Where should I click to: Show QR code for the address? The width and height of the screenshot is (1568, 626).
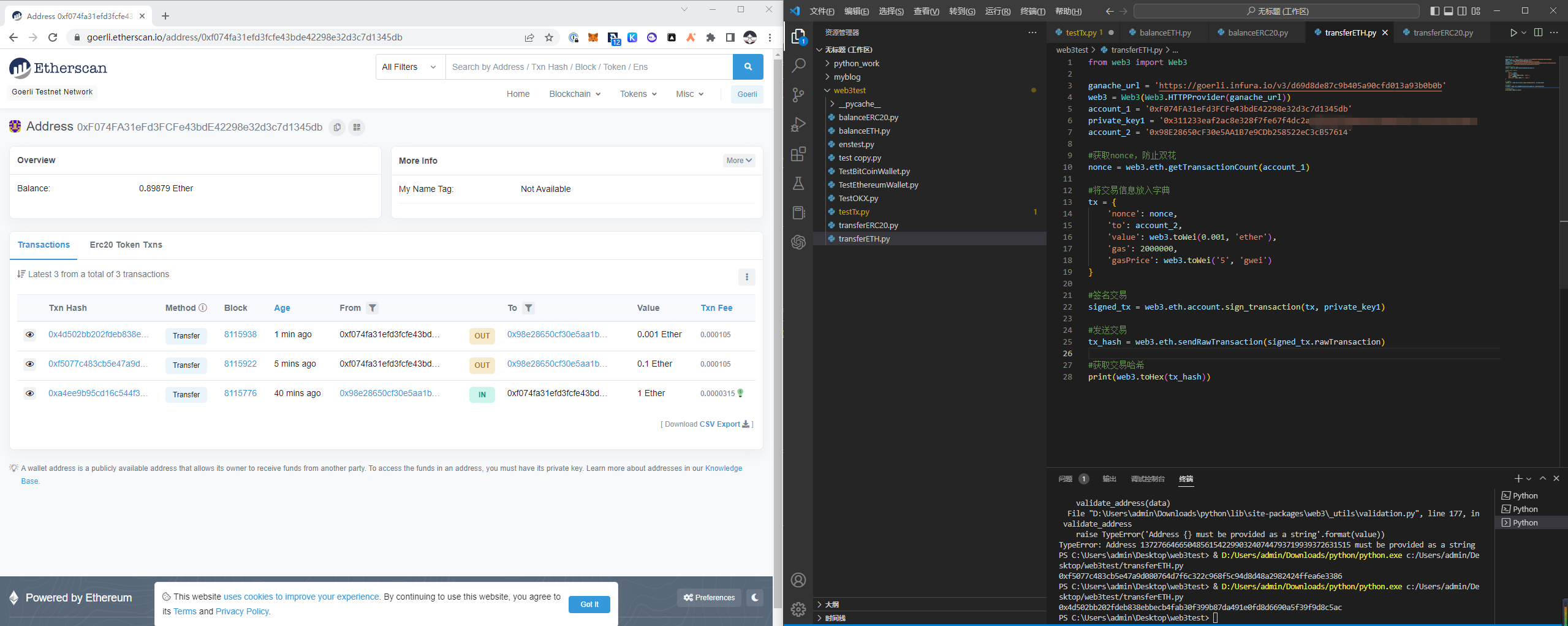pyautogui.click(x=357, y=128)
